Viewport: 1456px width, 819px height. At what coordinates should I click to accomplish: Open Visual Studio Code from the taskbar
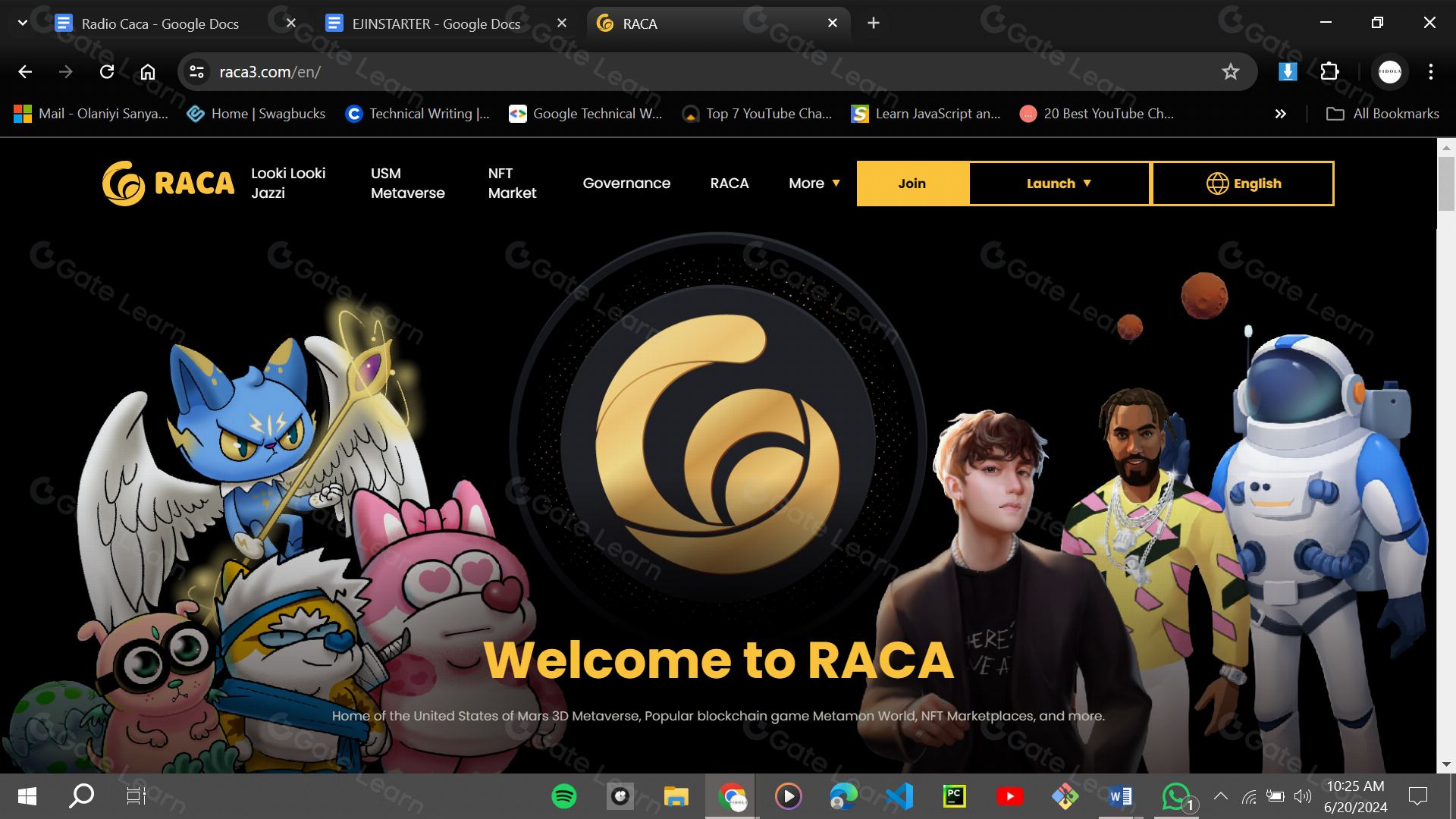(899, 796)
